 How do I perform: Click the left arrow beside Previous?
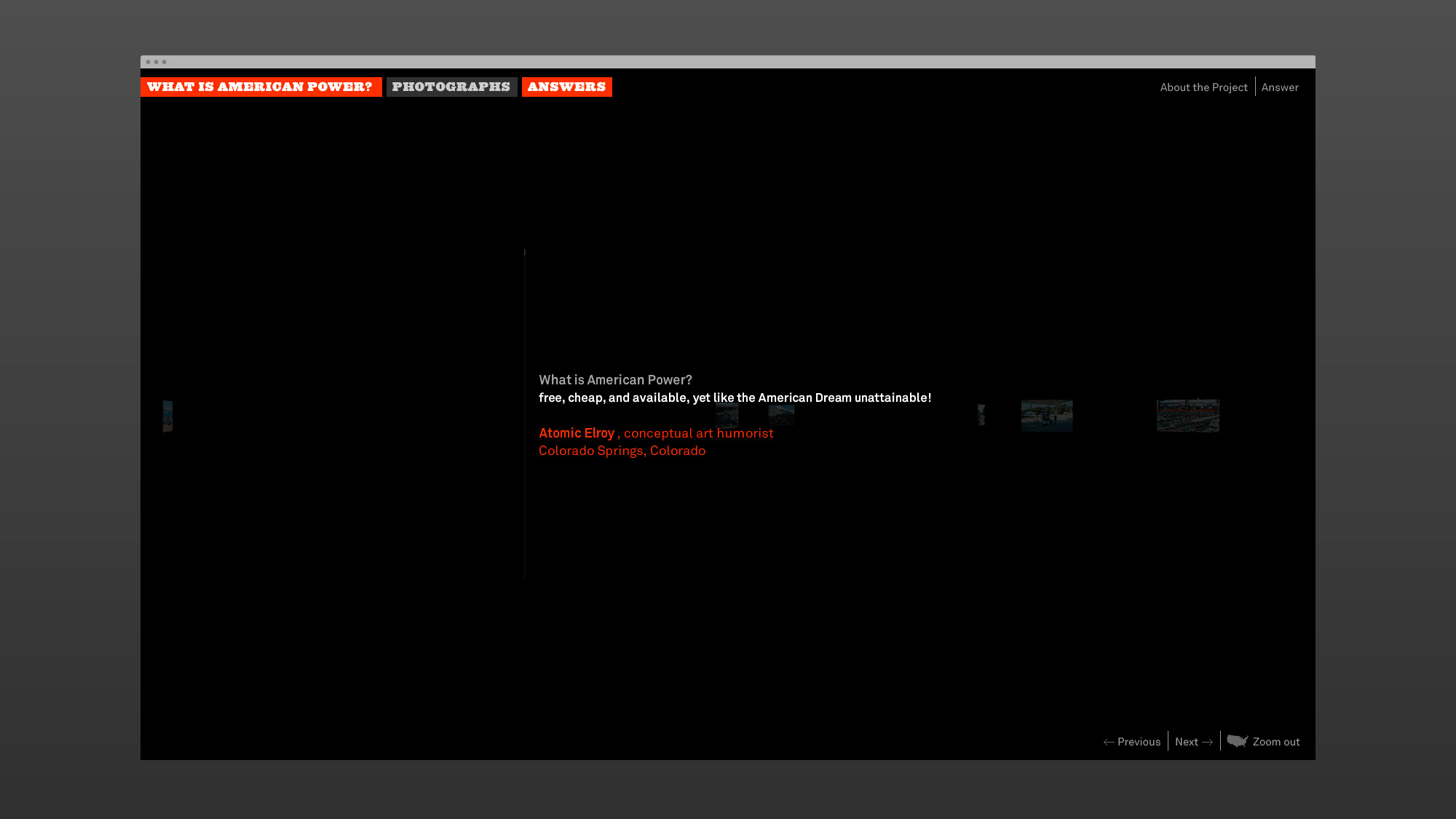tap(1109, 742)
